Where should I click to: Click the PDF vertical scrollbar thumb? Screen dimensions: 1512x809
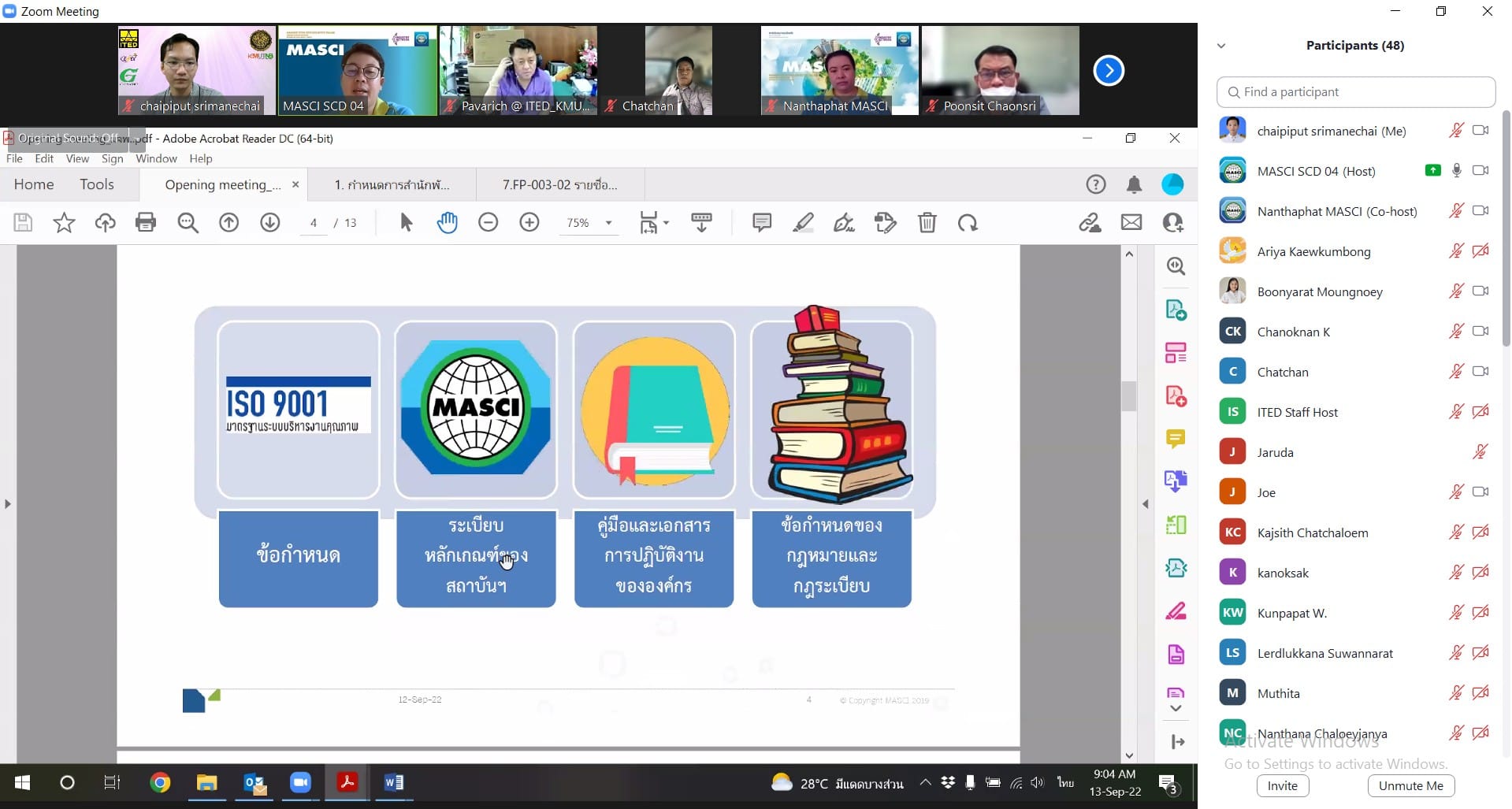point(1129,395)
